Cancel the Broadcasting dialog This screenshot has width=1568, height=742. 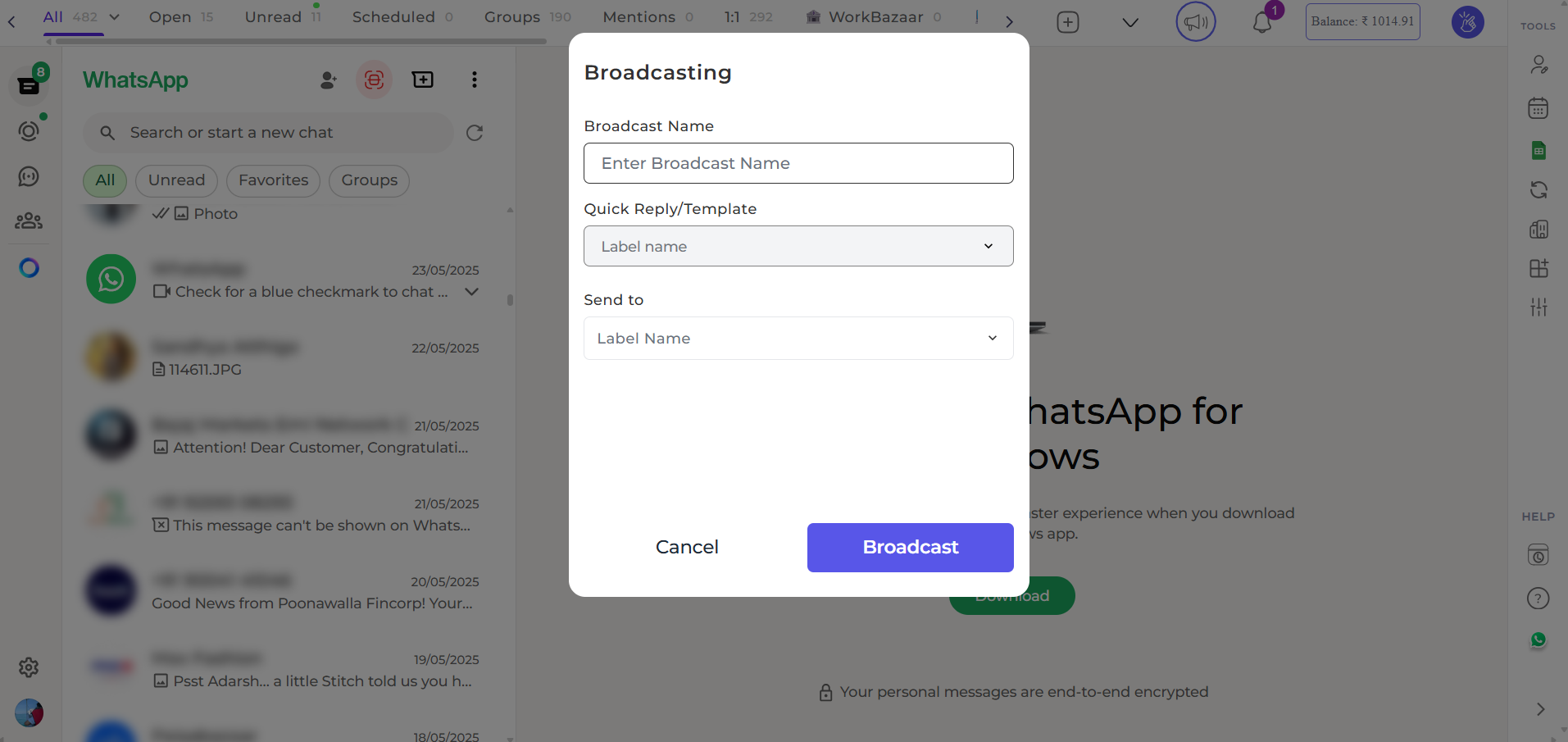click(x=686, y=547)
